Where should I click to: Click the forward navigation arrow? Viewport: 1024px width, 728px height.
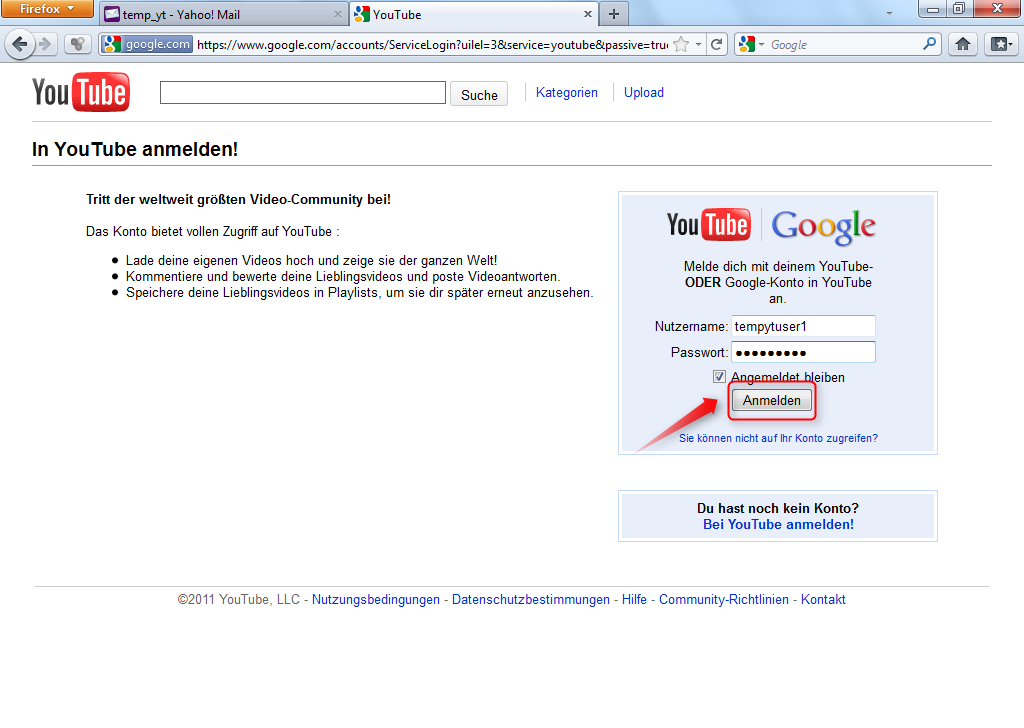pyautogui.click(x=47, y=44)
